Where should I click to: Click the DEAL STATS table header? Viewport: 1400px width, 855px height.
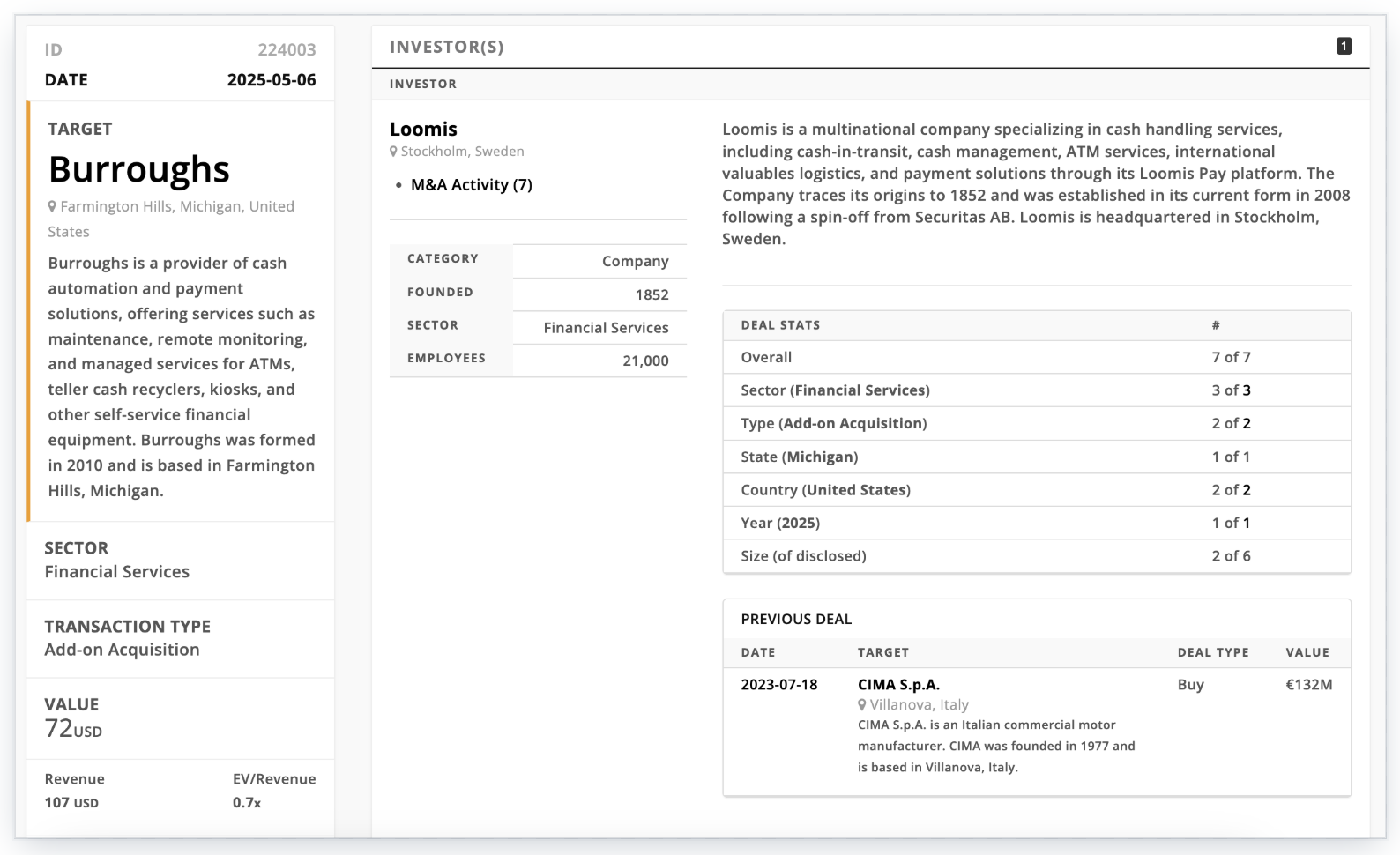pos(780,325)
